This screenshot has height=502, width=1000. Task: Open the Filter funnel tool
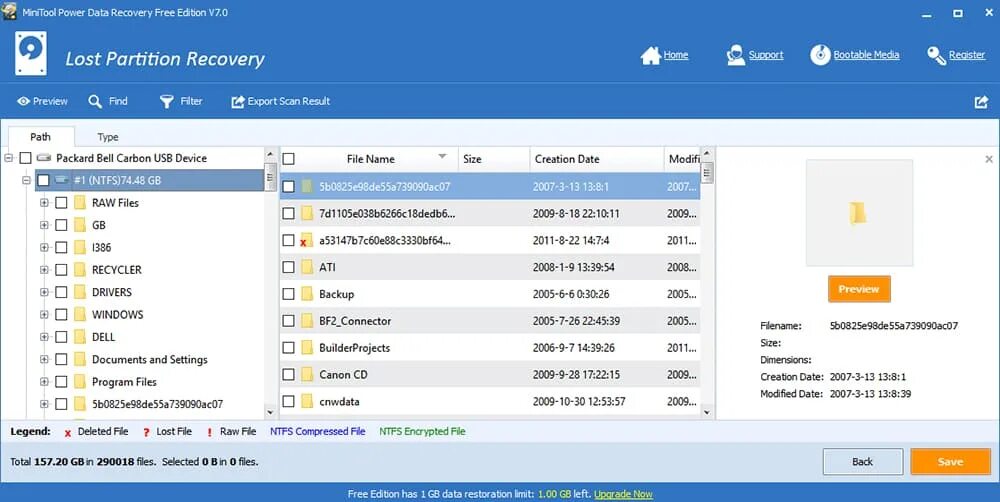click(166, 101)
